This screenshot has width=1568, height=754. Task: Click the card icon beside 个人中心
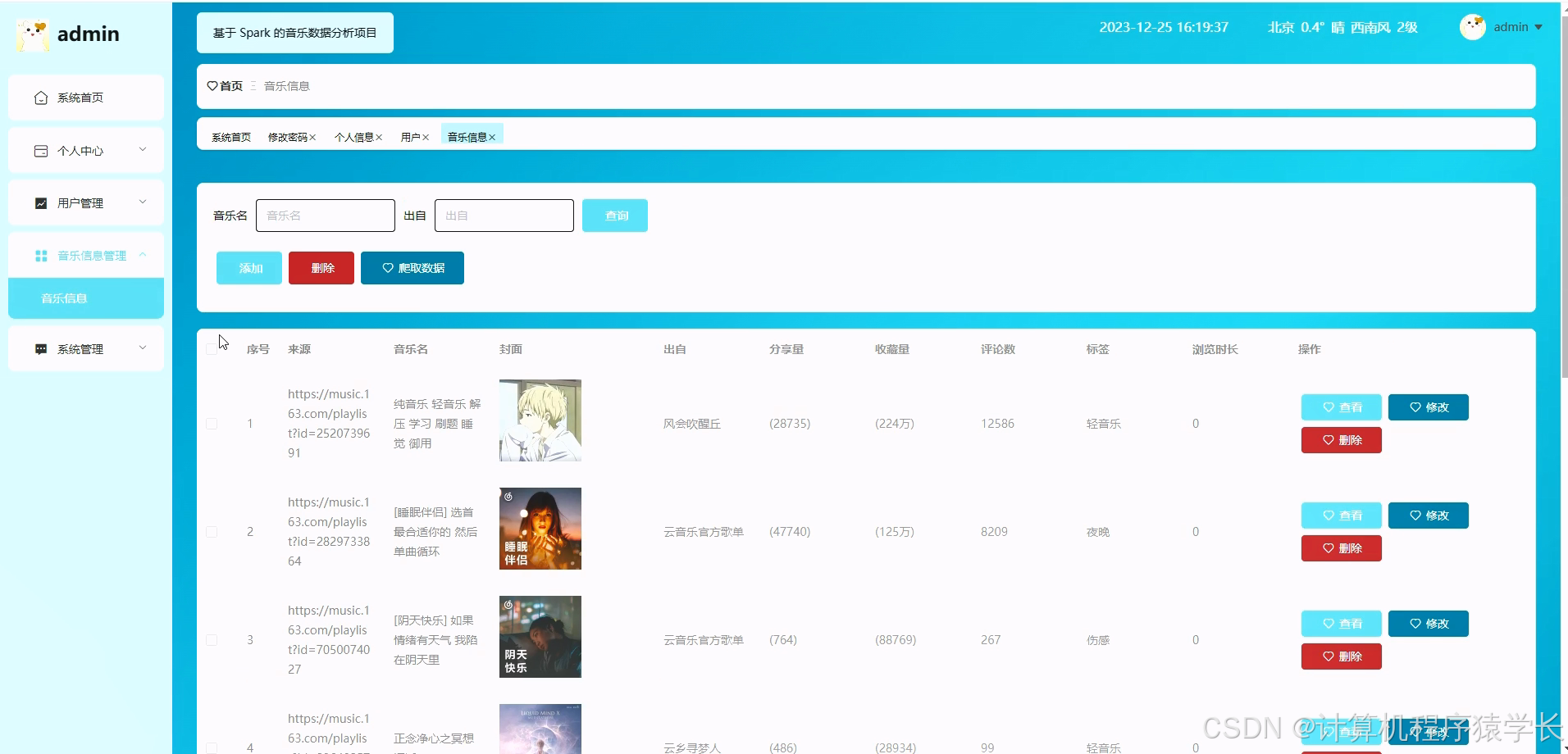coord(41,151)
